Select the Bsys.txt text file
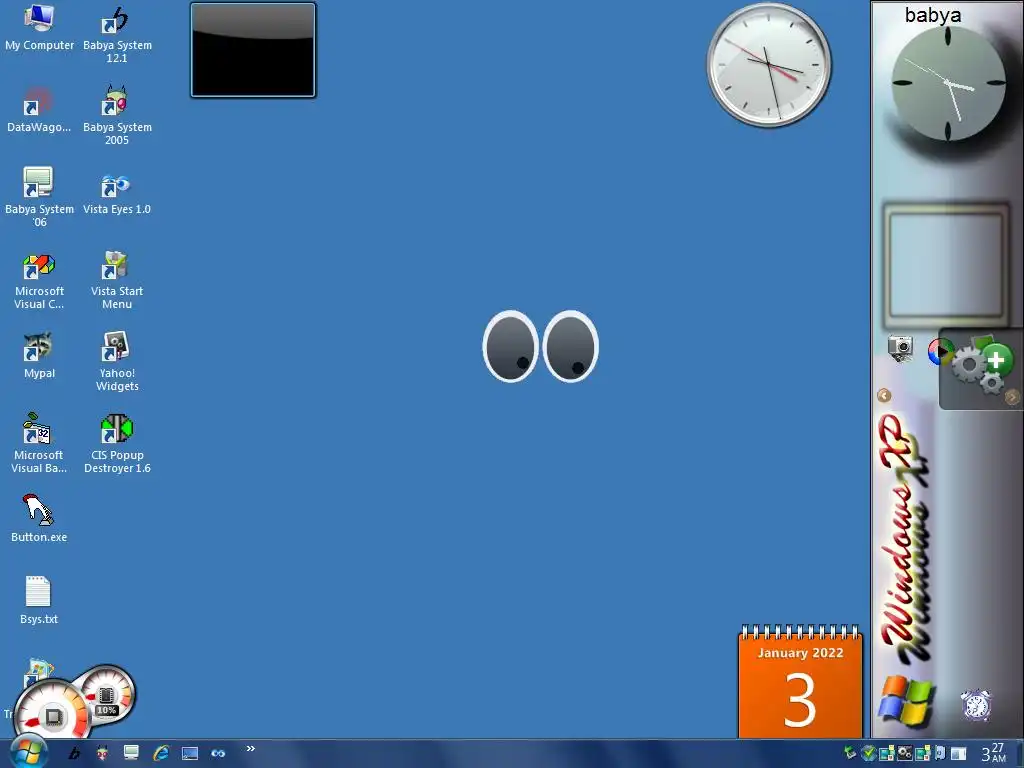The width and height of the screenshot is (1024, 768). point(39,600)
